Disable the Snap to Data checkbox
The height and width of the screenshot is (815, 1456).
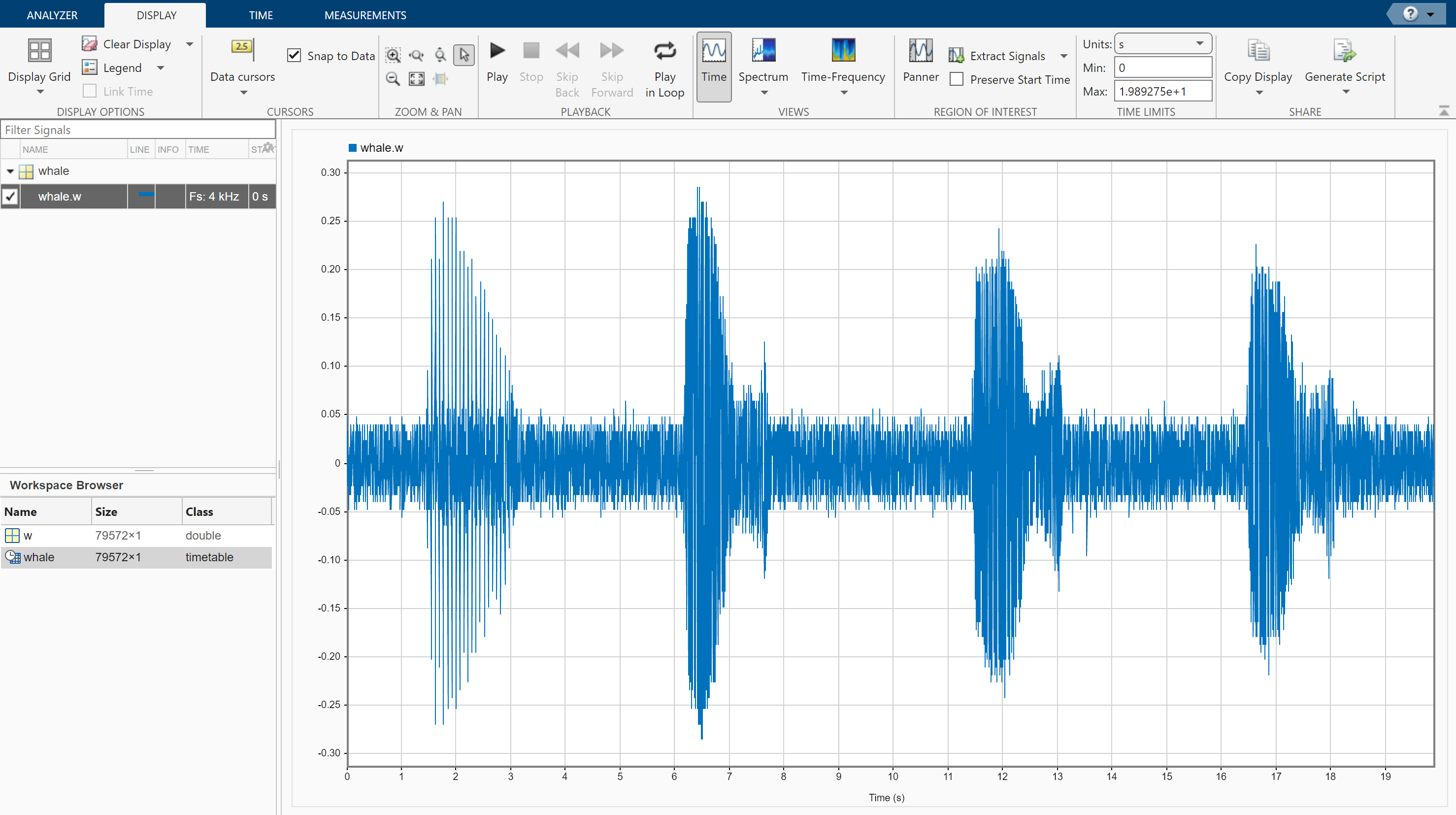coord(295,55)
